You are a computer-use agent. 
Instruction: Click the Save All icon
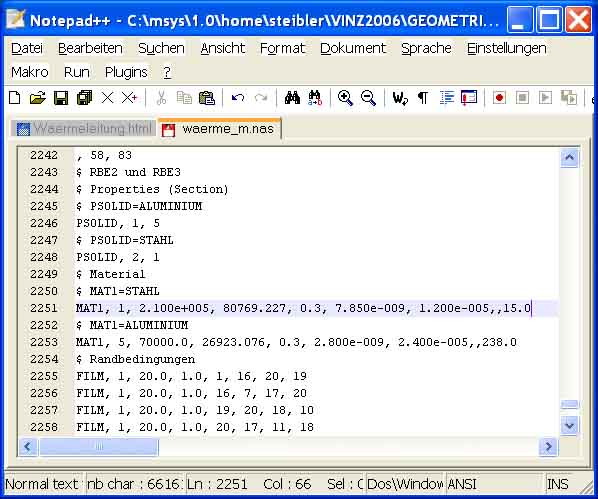pos(84,98)
